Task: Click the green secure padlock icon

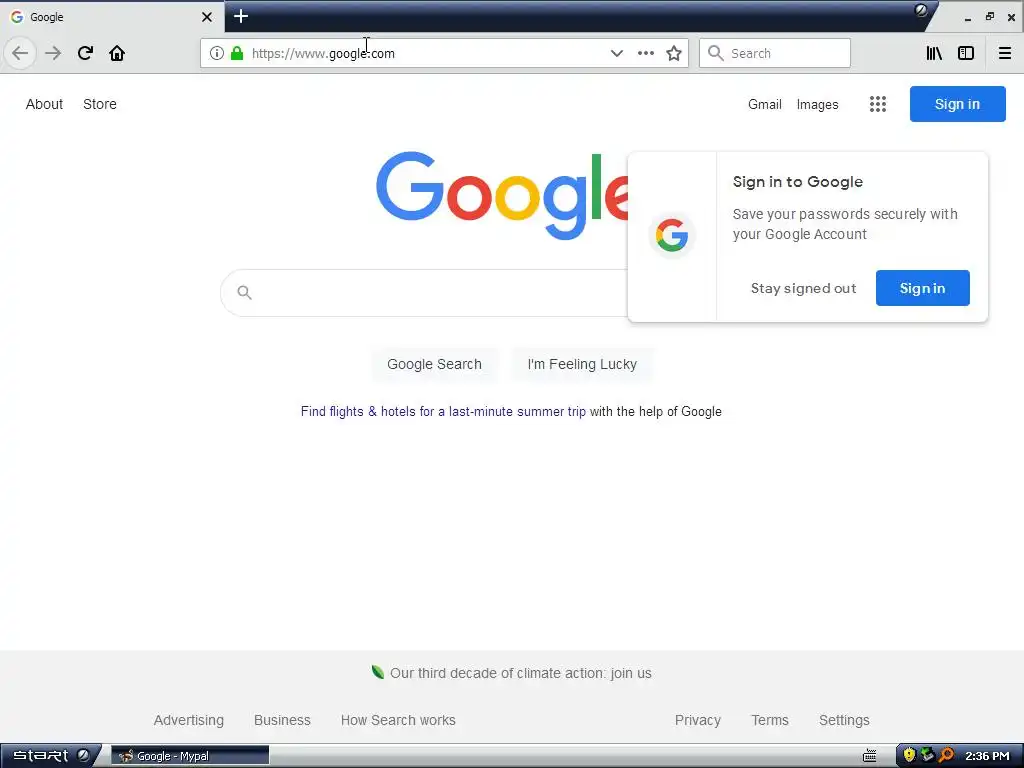Action: (237, 53)
